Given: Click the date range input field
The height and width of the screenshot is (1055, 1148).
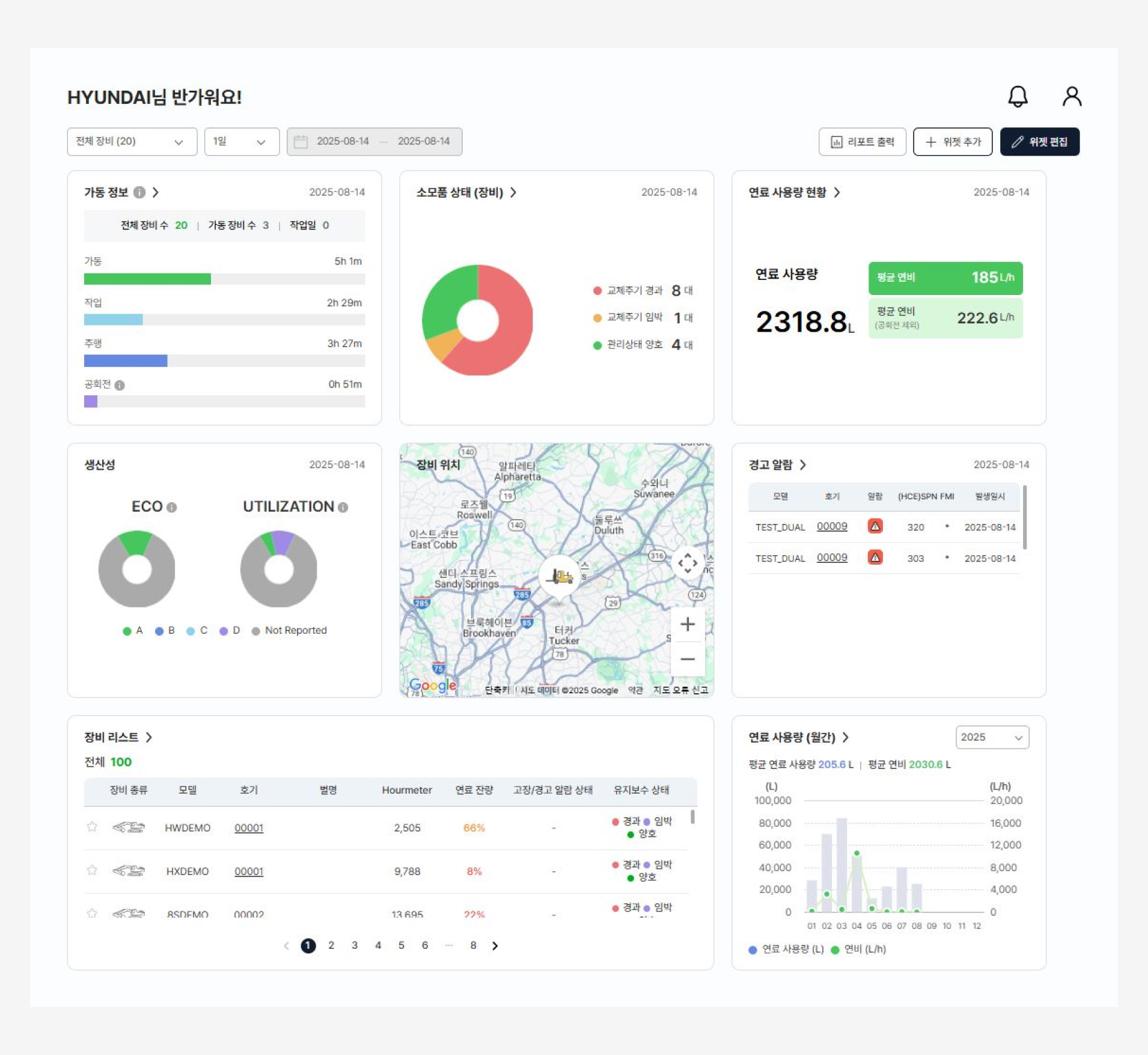Looking at the screenshot, I should click(x=374, y=142).
